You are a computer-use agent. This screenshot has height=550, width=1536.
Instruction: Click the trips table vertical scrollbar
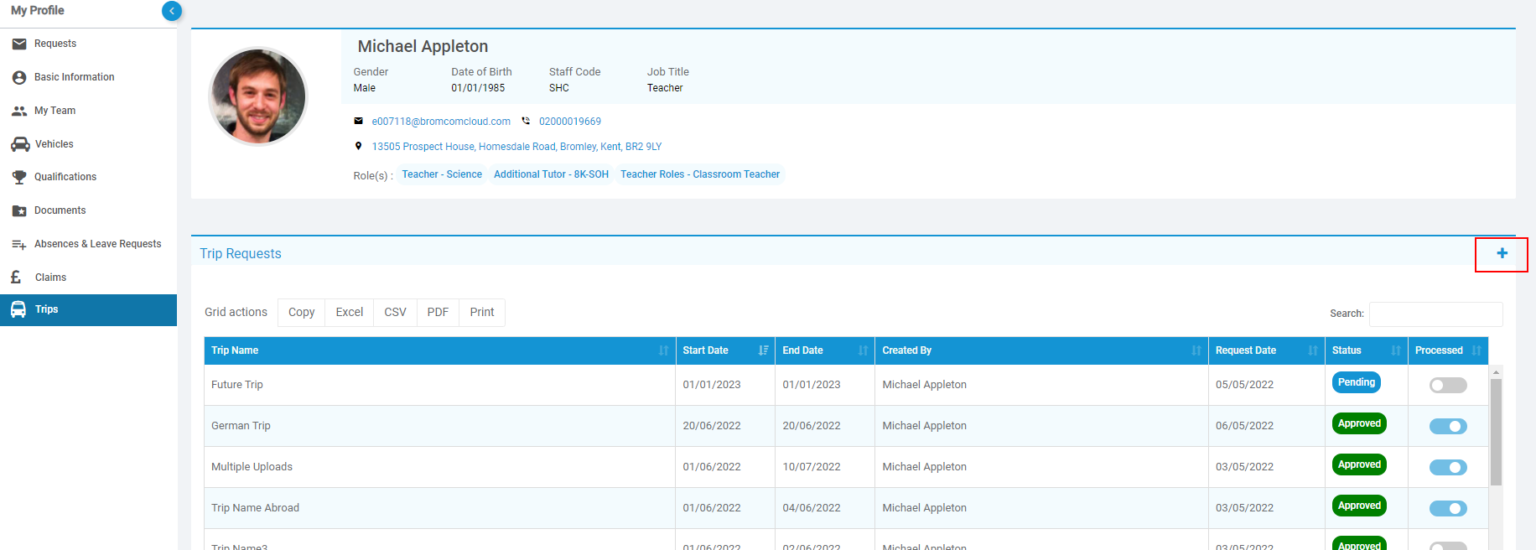tap(1495, 430)
